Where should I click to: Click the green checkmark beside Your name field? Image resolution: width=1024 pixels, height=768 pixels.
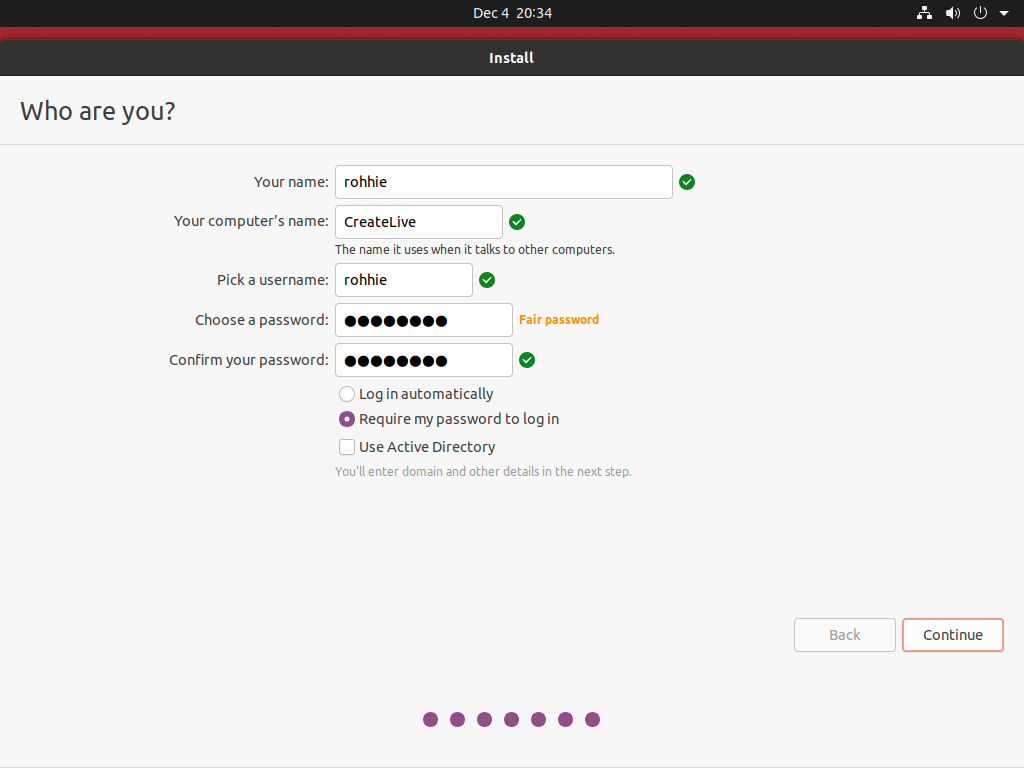tap(686, 182)
